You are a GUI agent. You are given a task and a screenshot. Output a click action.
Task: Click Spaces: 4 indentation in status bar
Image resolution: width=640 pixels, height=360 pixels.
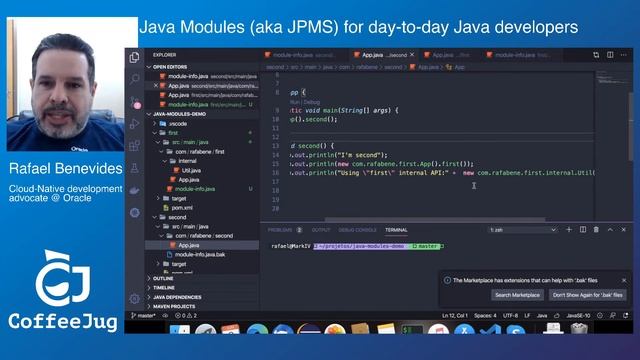pos(485,316)
